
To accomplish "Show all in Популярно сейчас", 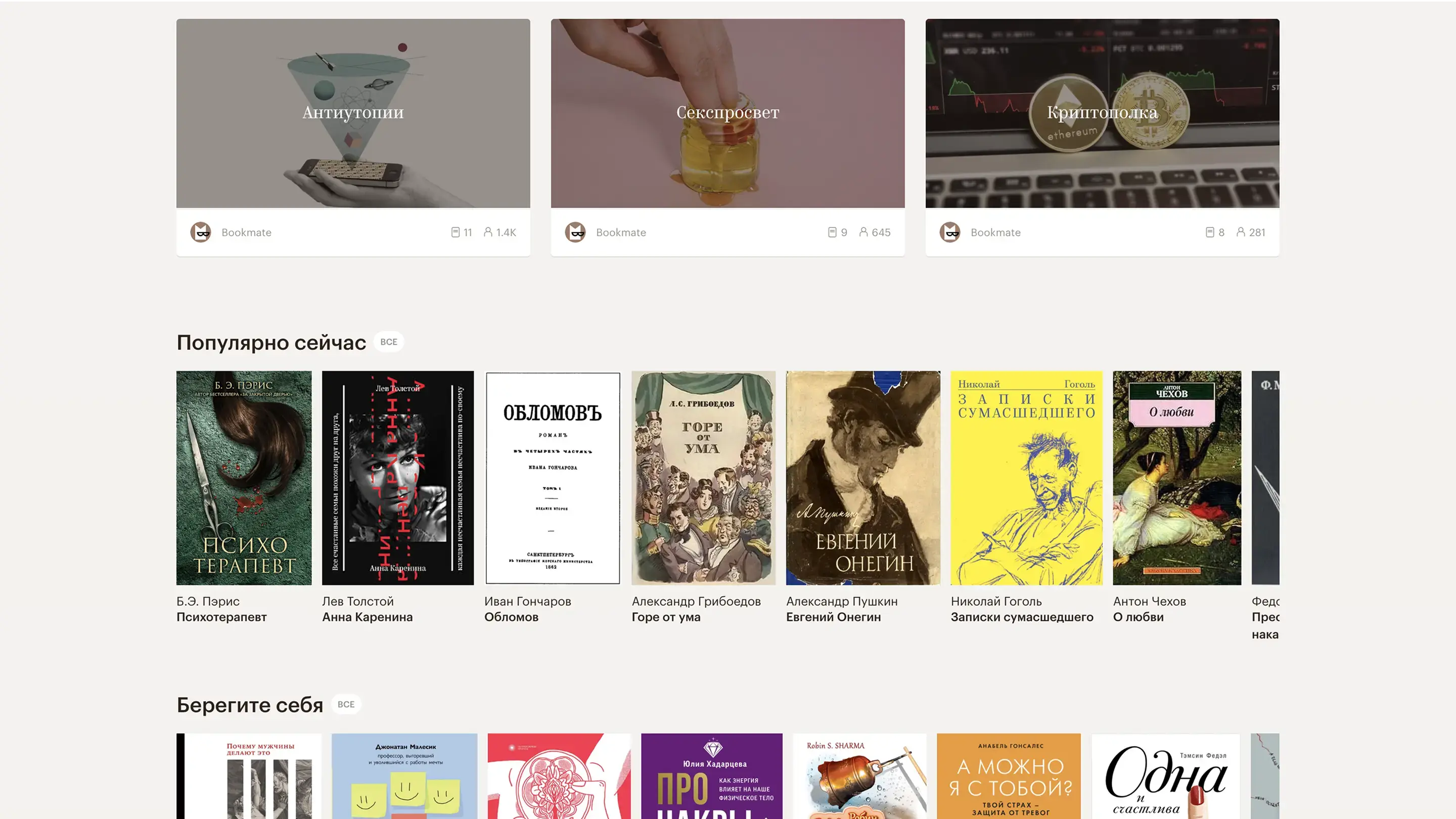I will pos(389,342).
